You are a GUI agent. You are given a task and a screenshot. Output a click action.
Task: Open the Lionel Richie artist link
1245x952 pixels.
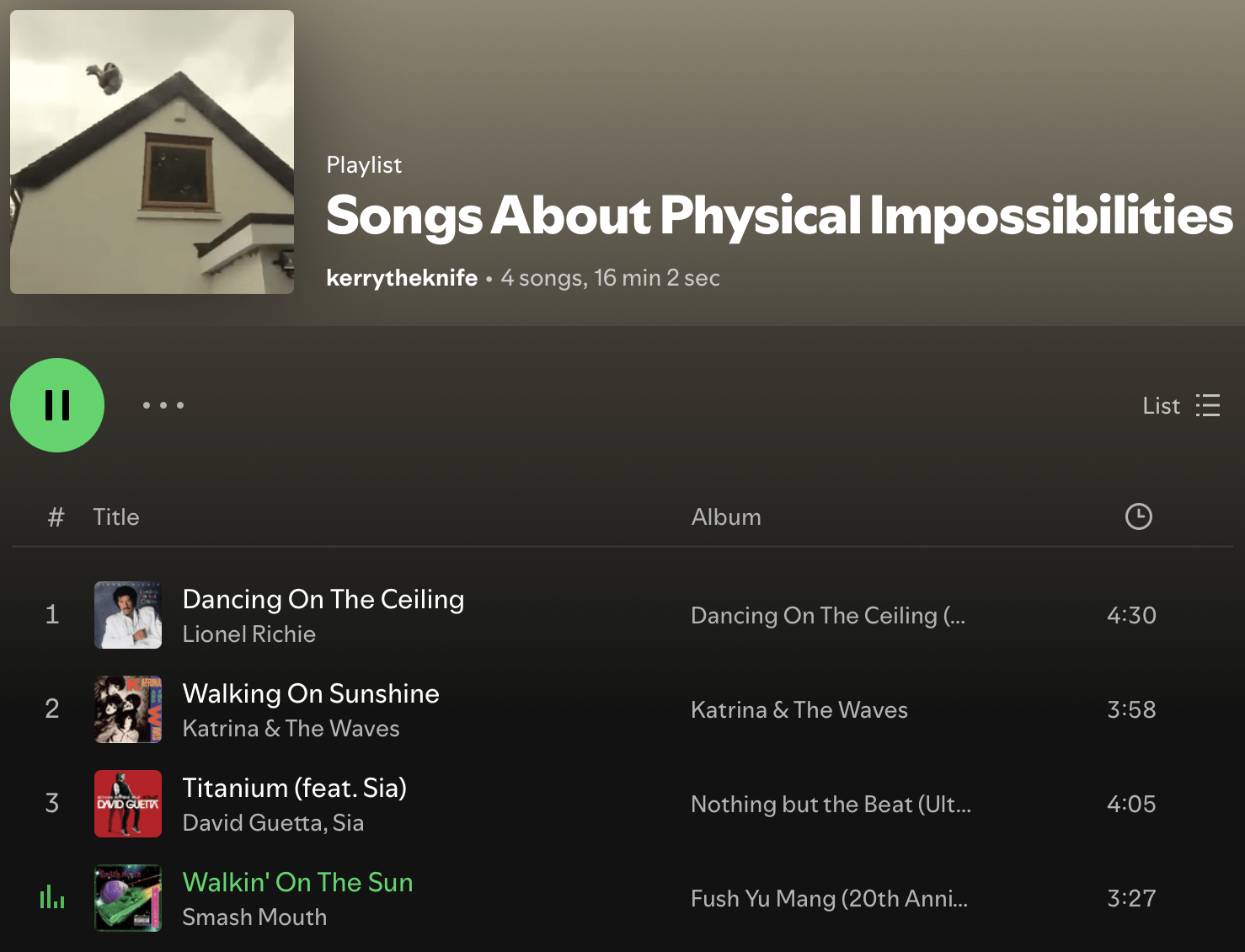[x=249, y=634]
